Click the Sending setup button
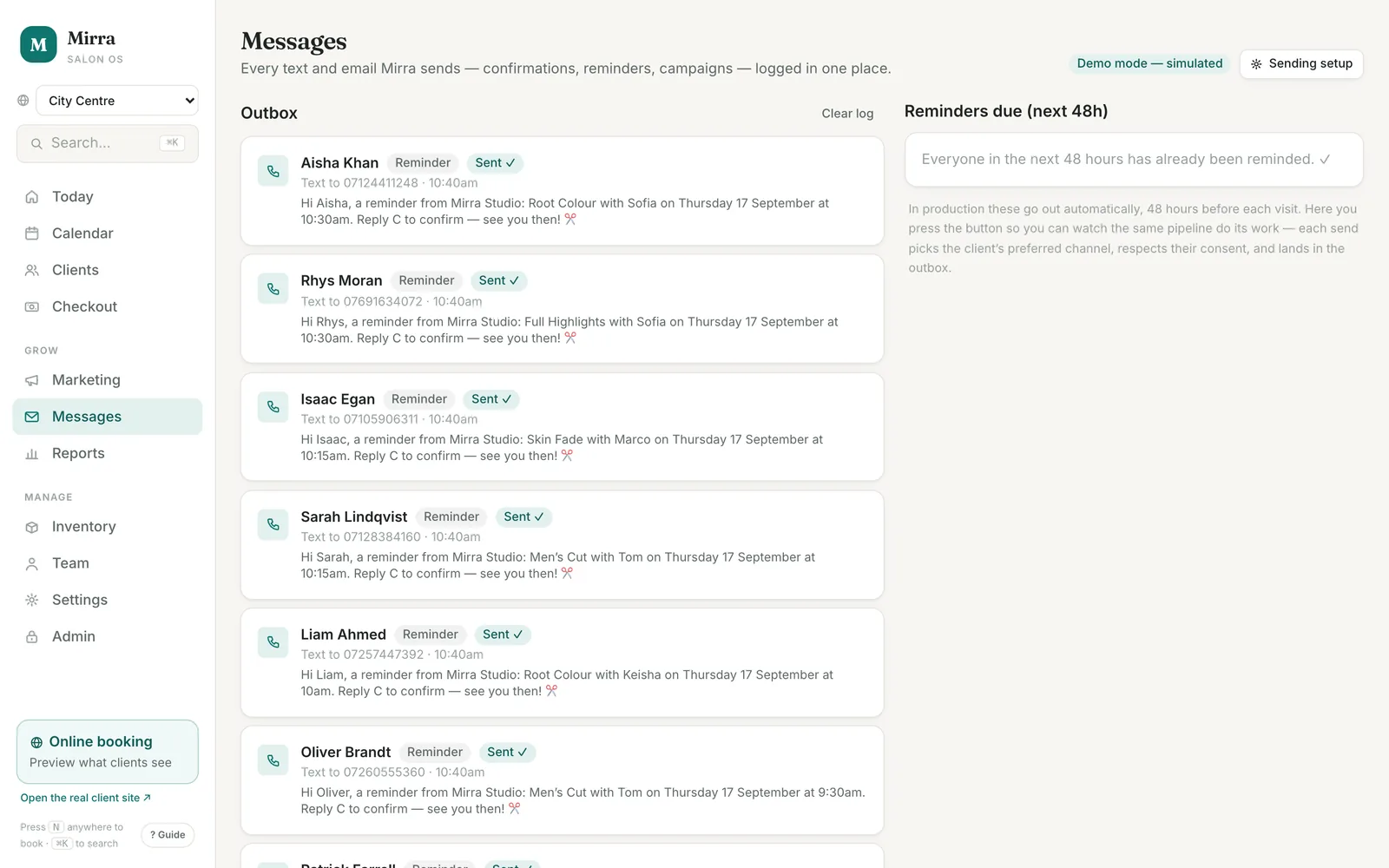The height and width of the screenshot is (868, 1389). tap(1301, 63)
